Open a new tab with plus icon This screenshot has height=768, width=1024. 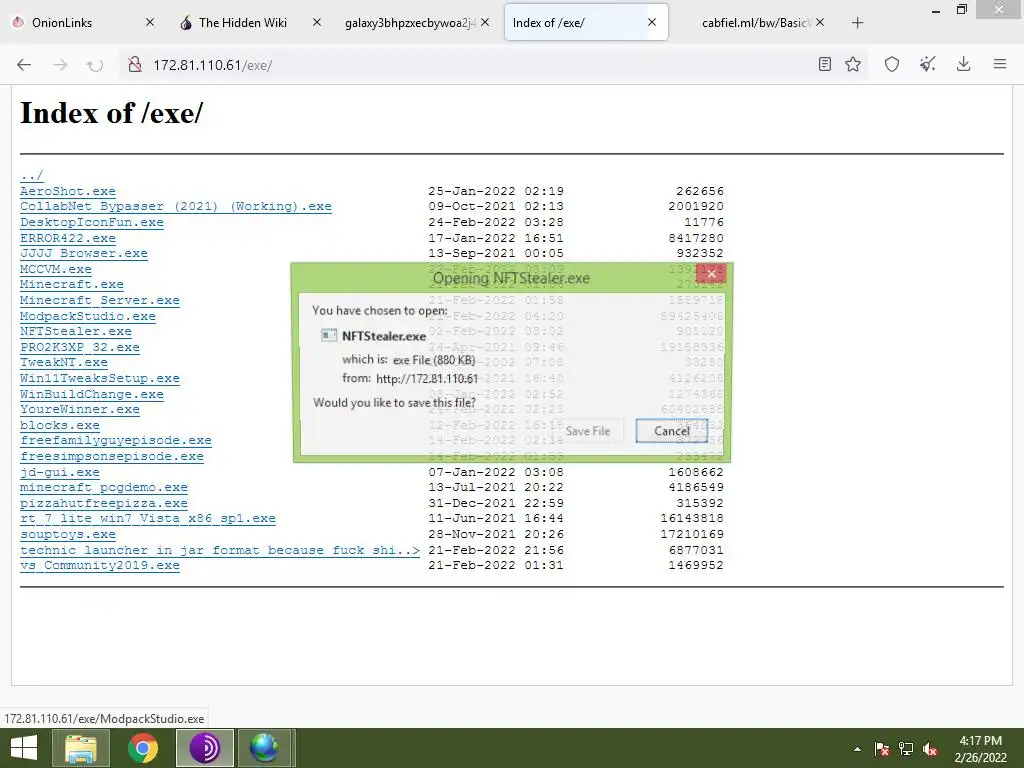(x=857, y=23)
